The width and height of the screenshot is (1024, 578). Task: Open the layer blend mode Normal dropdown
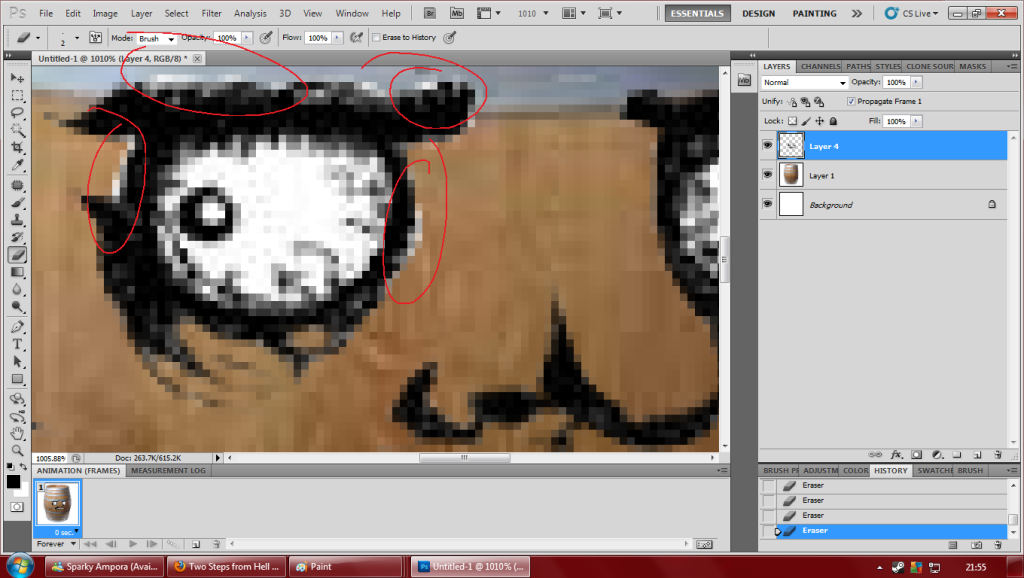pos(805,82)
